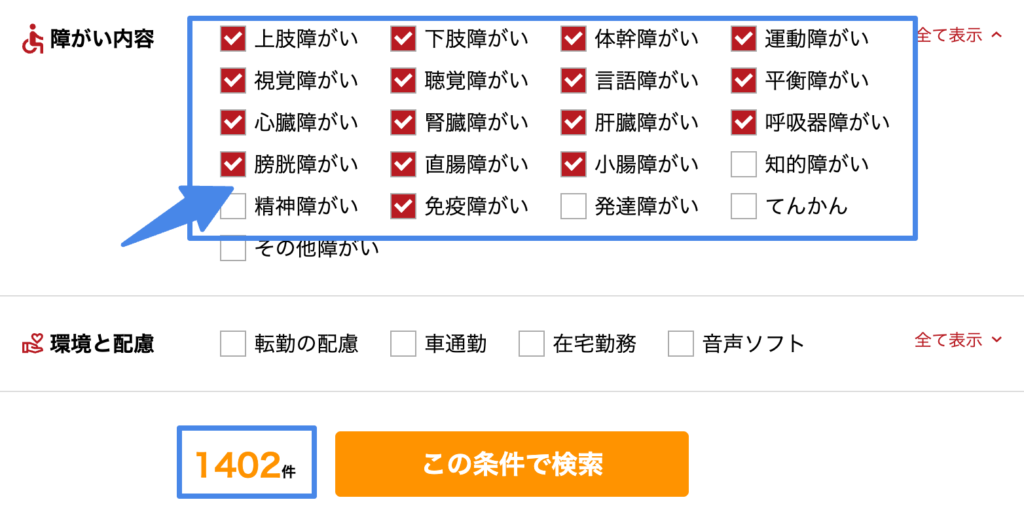Click the 1402件 result count
The image size is (1024, 521).
point(247,463)
